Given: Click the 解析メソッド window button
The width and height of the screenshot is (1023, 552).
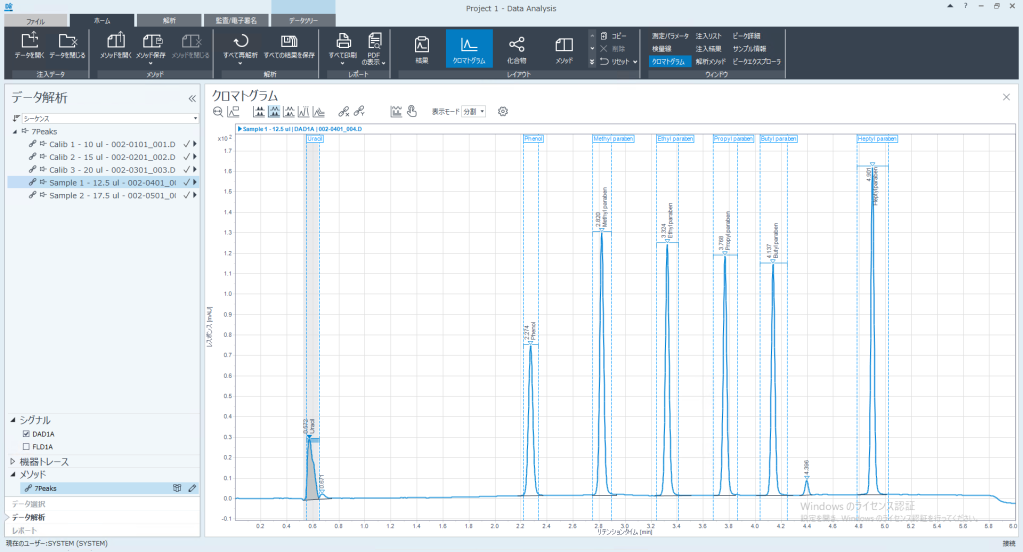Looking at the screenshot, I should pos(710,61).
